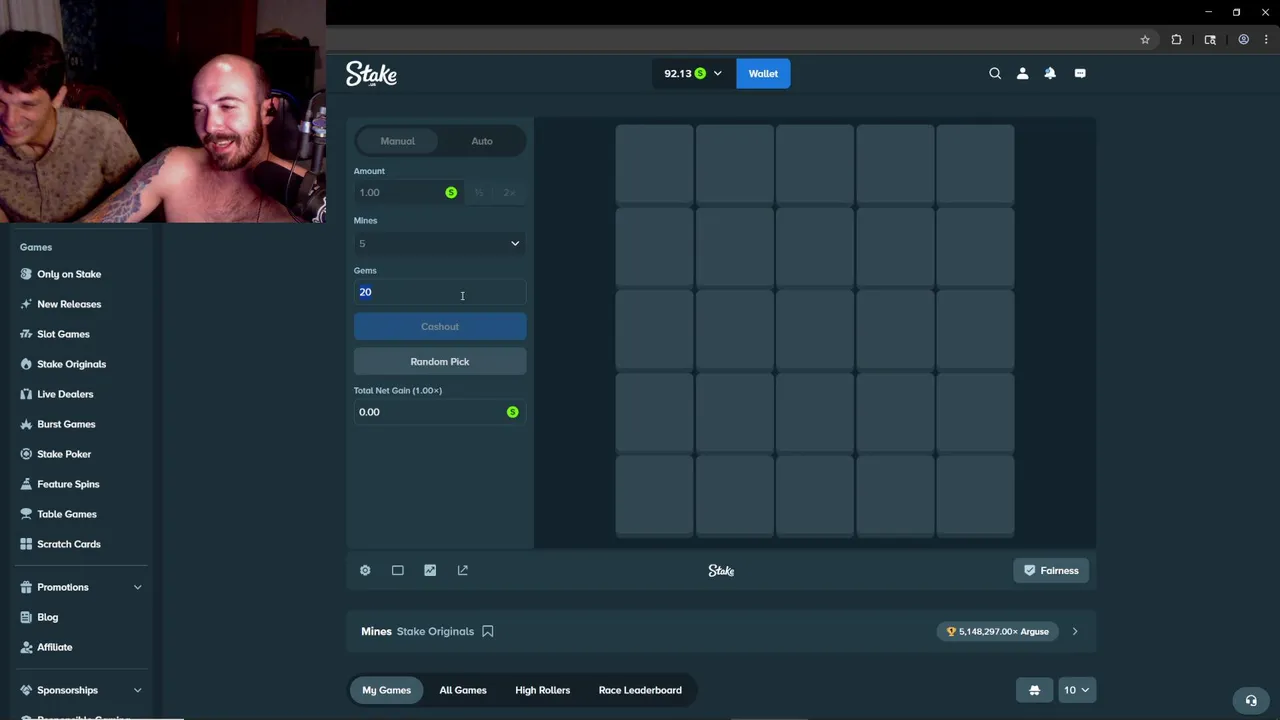Click the Stake Originals category link

tap(435, 631)
